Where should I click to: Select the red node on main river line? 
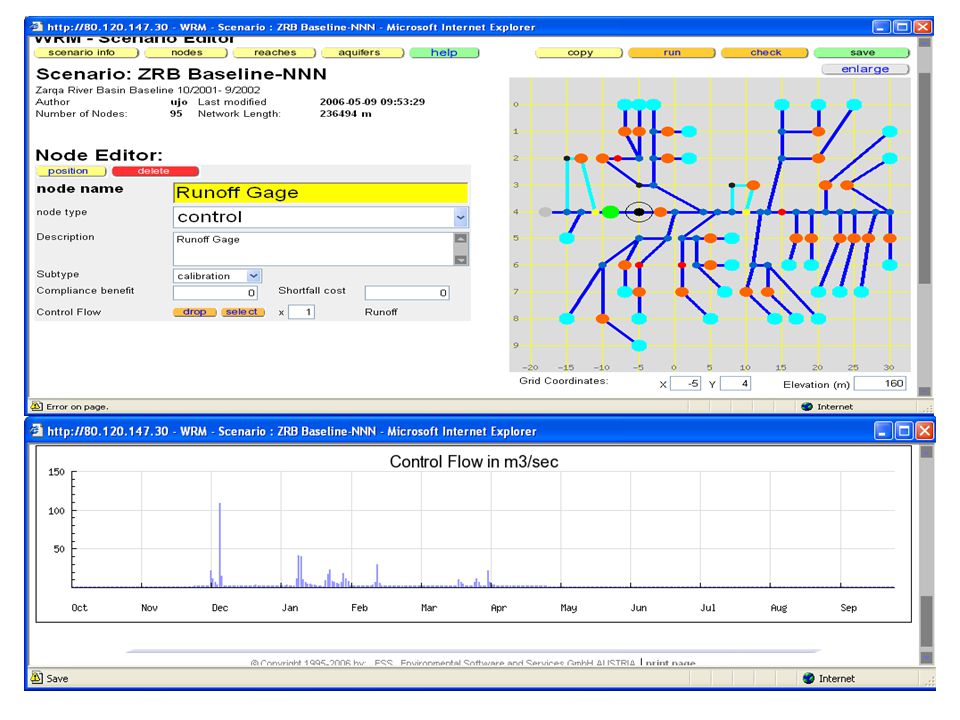[782, 212]
